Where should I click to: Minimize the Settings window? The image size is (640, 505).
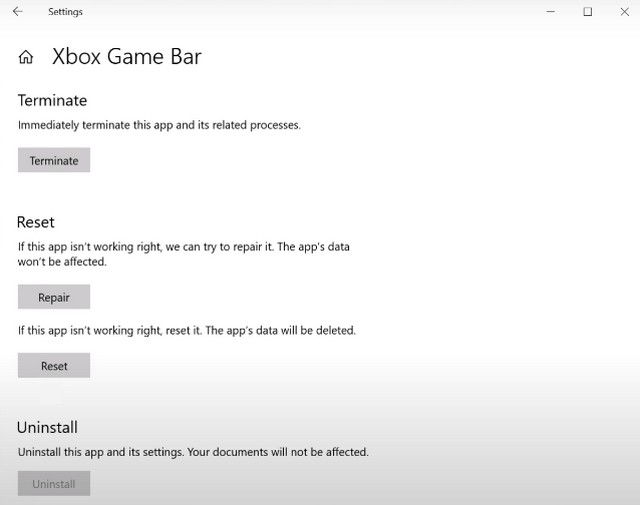pos(551,11)
